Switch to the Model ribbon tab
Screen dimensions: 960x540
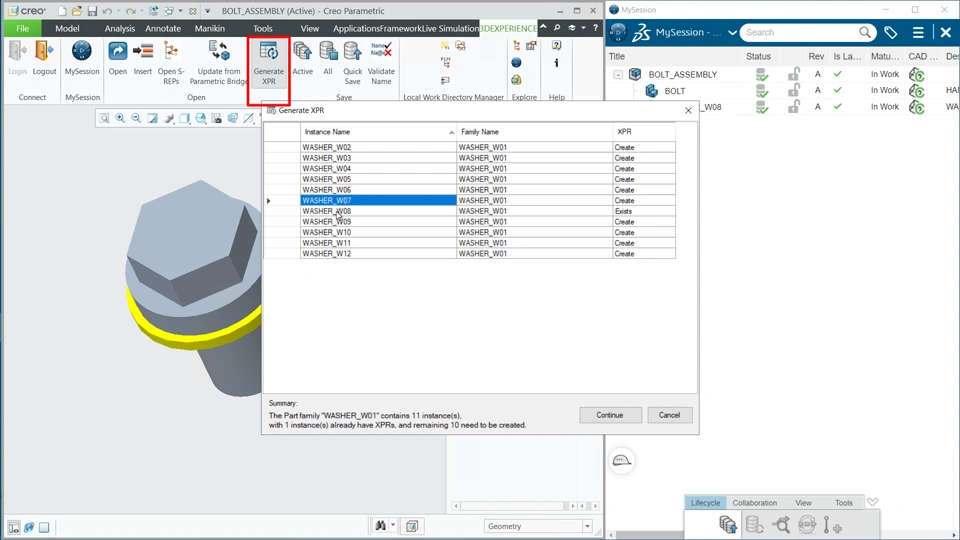coord(67,28)
